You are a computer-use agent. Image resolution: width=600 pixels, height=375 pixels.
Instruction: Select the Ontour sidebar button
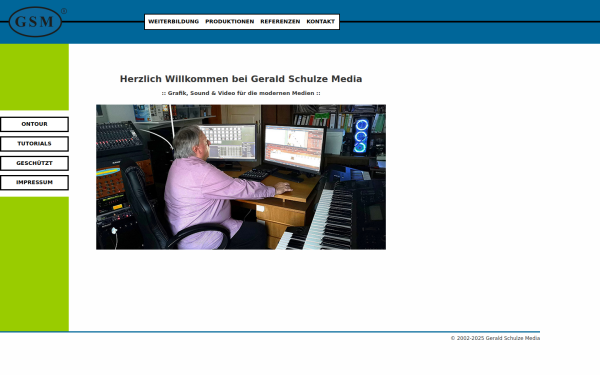34,124
